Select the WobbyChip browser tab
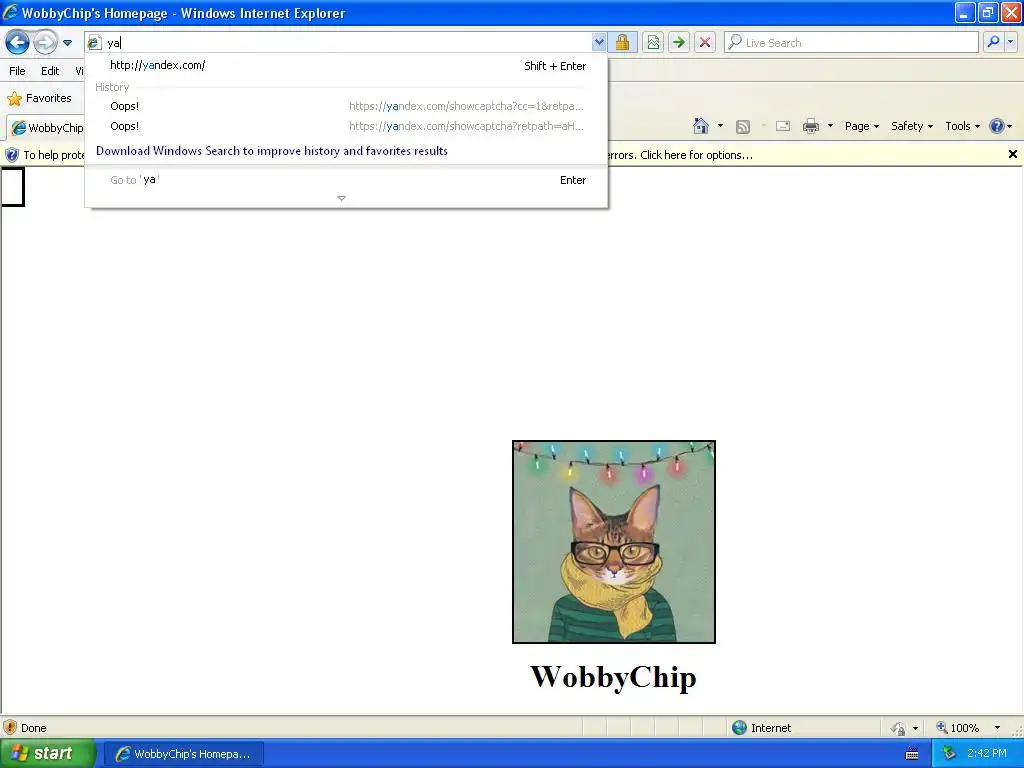1024x768 pixels. click(46, 127)
